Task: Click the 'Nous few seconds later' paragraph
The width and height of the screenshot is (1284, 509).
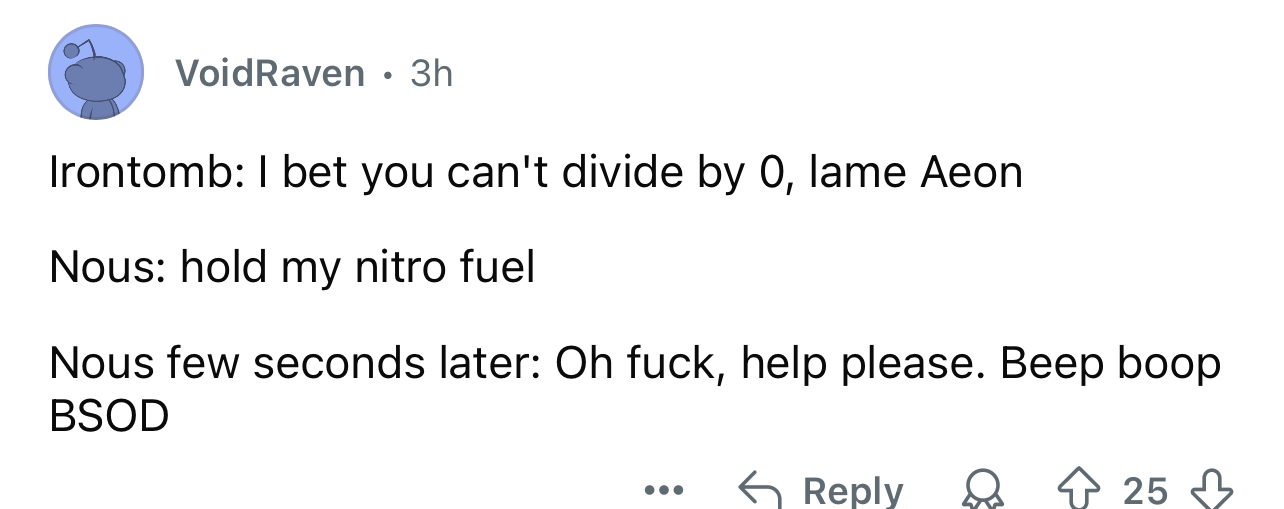Action: 634,363
